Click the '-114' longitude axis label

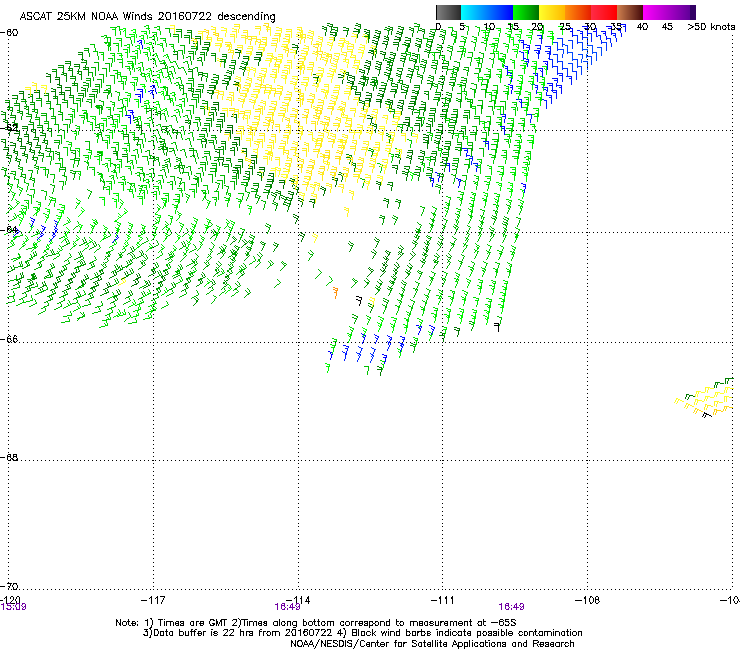298,600
